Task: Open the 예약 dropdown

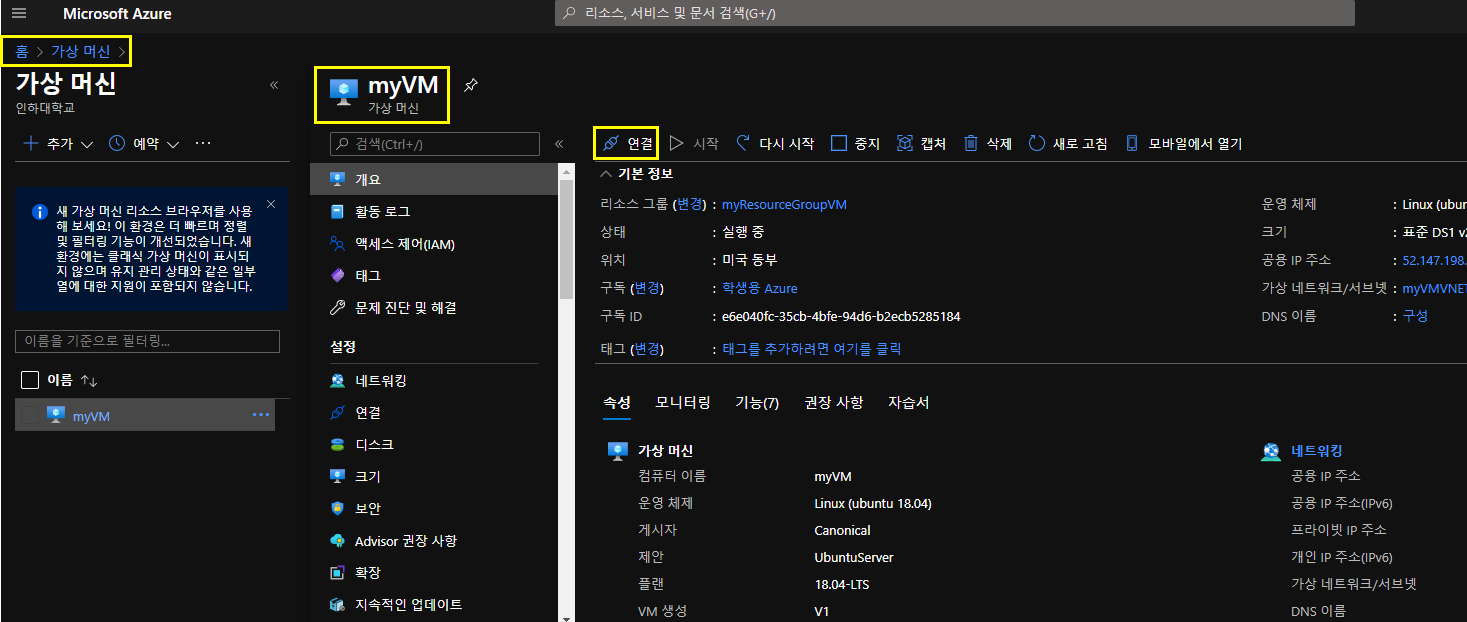Action: (144, 144)
